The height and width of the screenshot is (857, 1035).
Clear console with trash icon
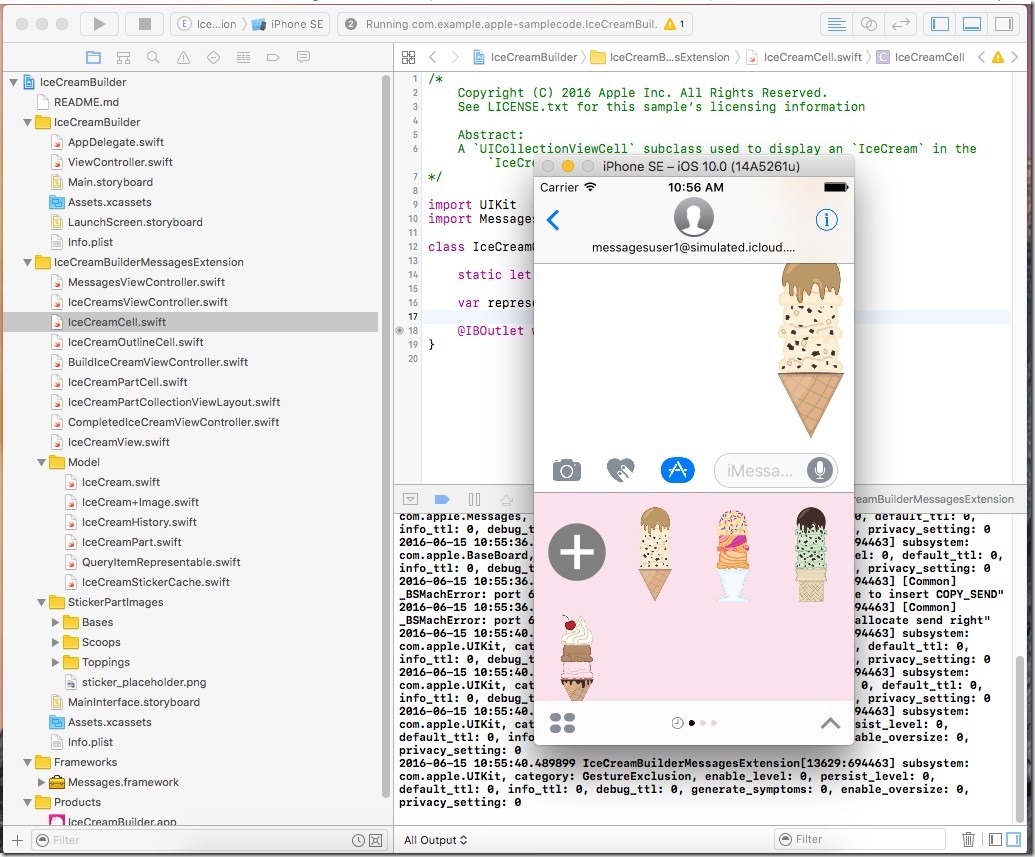click(968, 839)
